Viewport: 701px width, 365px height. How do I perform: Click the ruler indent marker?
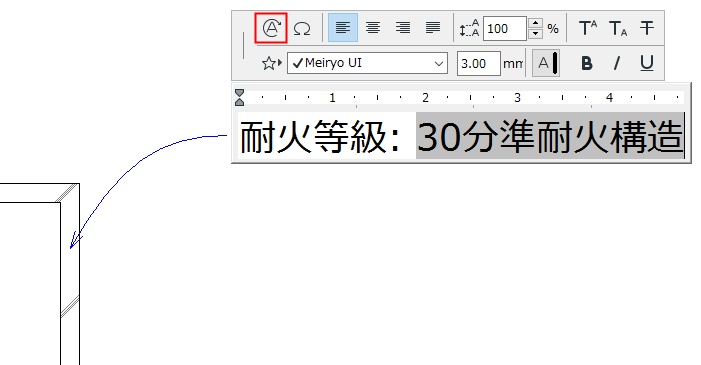[x=240, y=98]
